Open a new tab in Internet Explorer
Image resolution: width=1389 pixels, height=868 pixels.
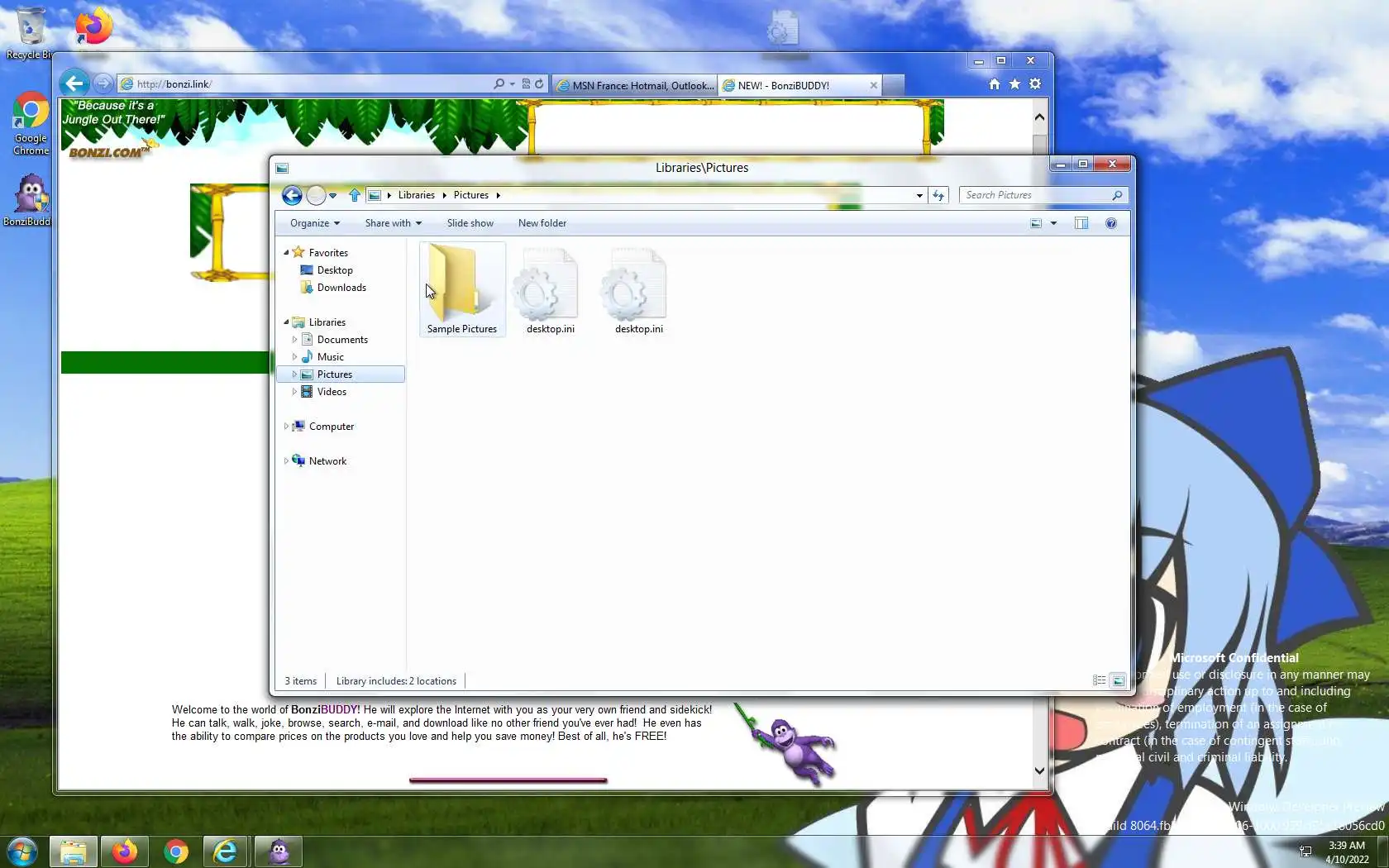[894, 85]
